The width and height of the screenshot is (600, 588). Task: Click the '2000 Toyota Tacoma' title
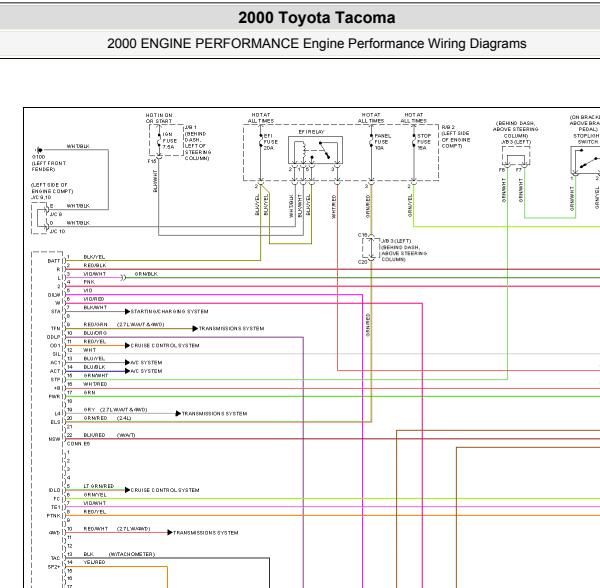tap(316, 18)
